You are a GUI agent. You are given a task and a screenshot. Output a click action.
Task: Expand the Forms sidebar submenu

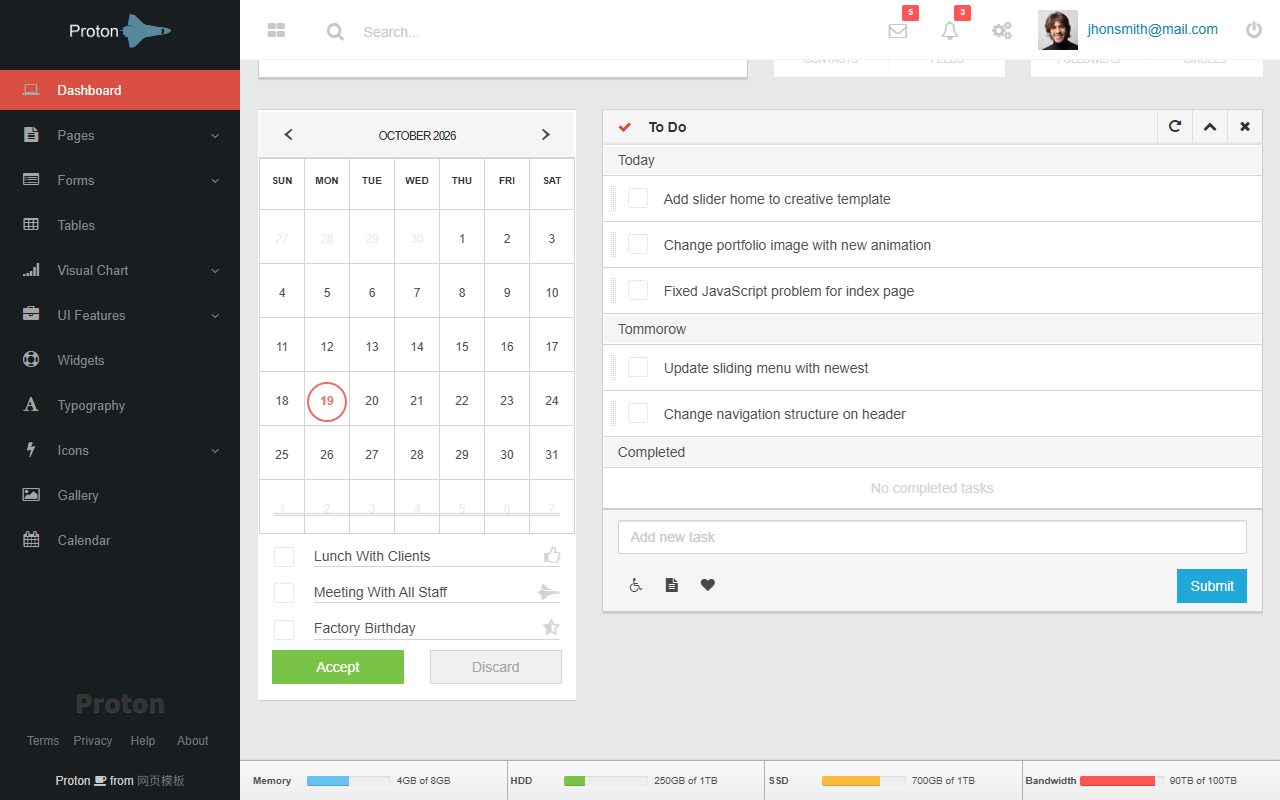[120, 180]
